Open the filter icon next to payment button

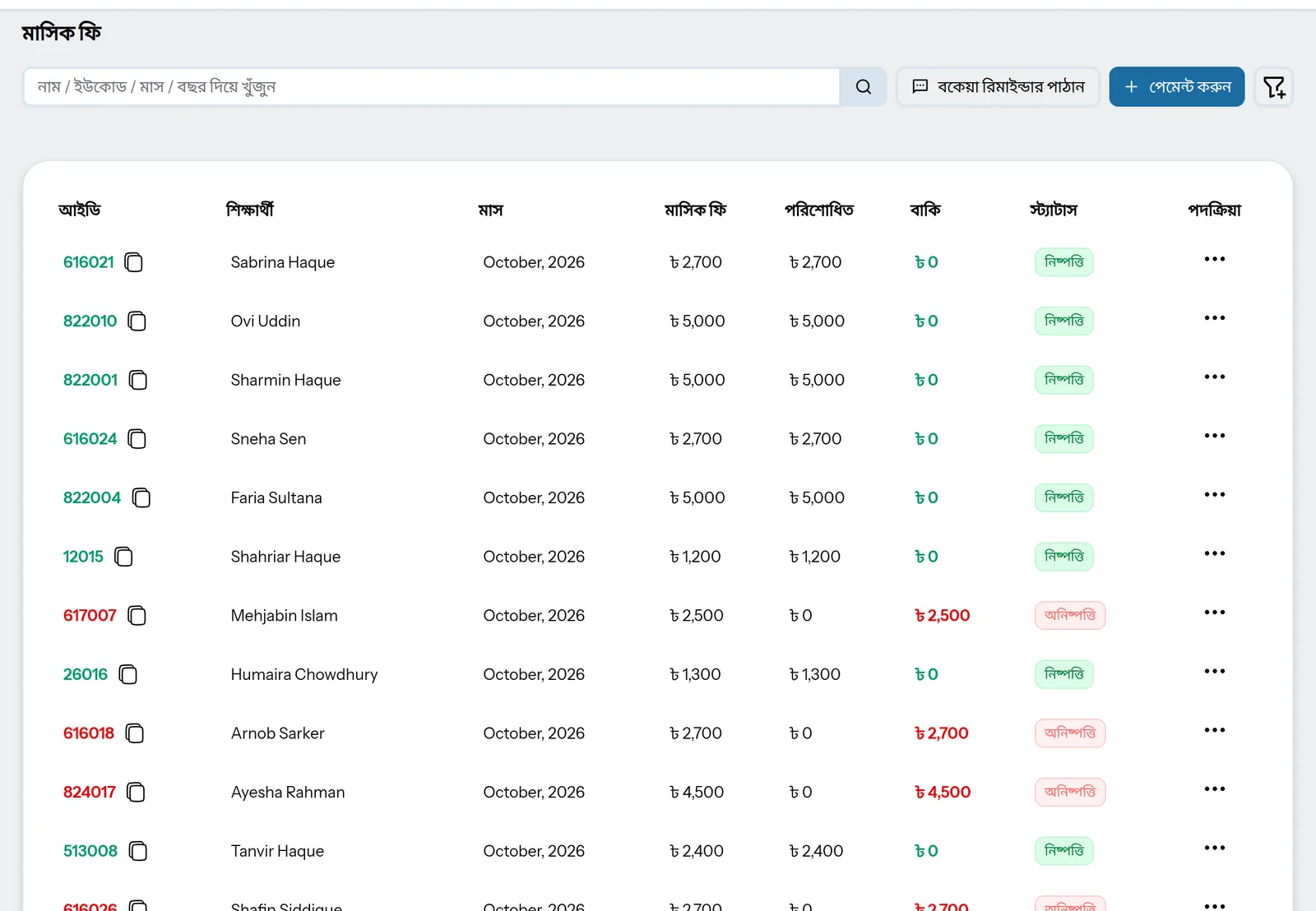1274,87
